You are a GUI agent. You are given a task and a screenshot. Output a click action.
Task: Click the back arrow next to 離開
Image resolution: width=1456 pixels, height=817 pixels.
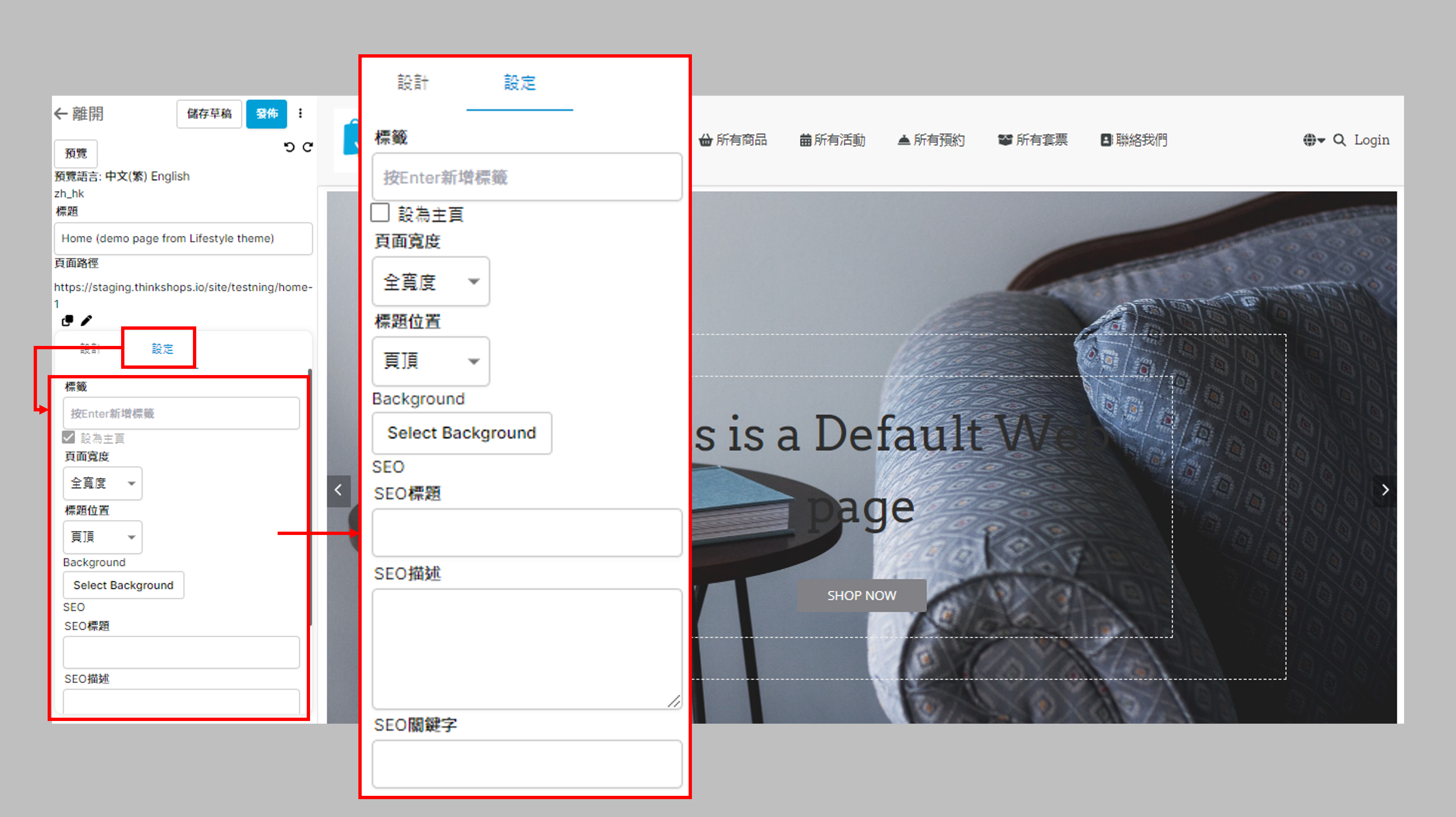pos(61,114)
